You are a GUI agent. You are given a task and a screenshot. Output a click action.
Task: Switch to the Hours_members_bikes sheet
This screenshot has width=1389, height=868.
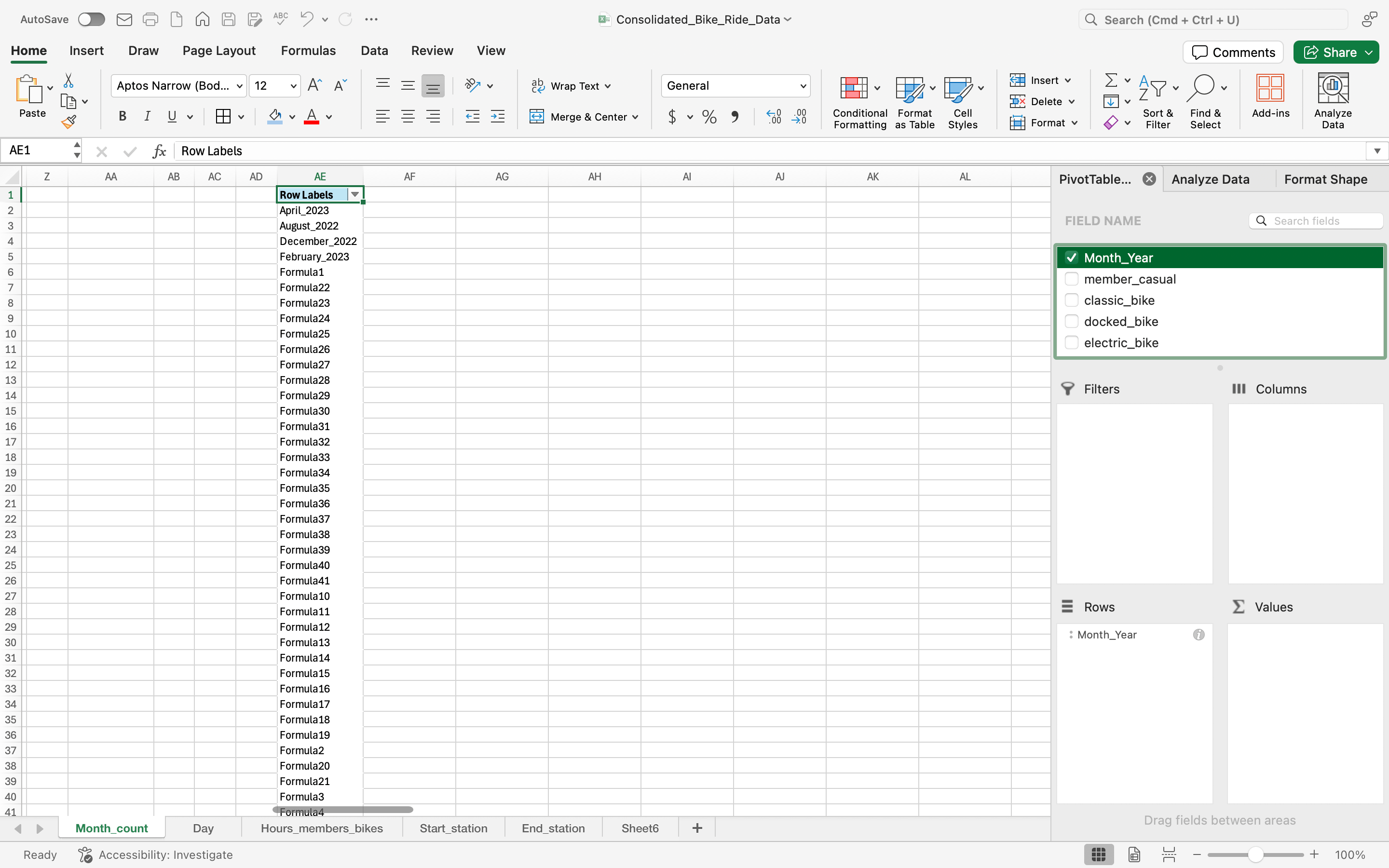click(321, 828)
